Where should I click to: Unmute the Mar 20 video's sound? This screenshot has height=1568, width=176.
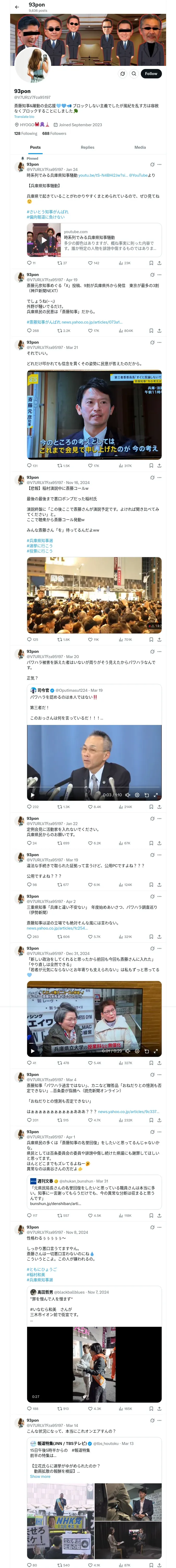pyautogui.click(x=128, y=795)
